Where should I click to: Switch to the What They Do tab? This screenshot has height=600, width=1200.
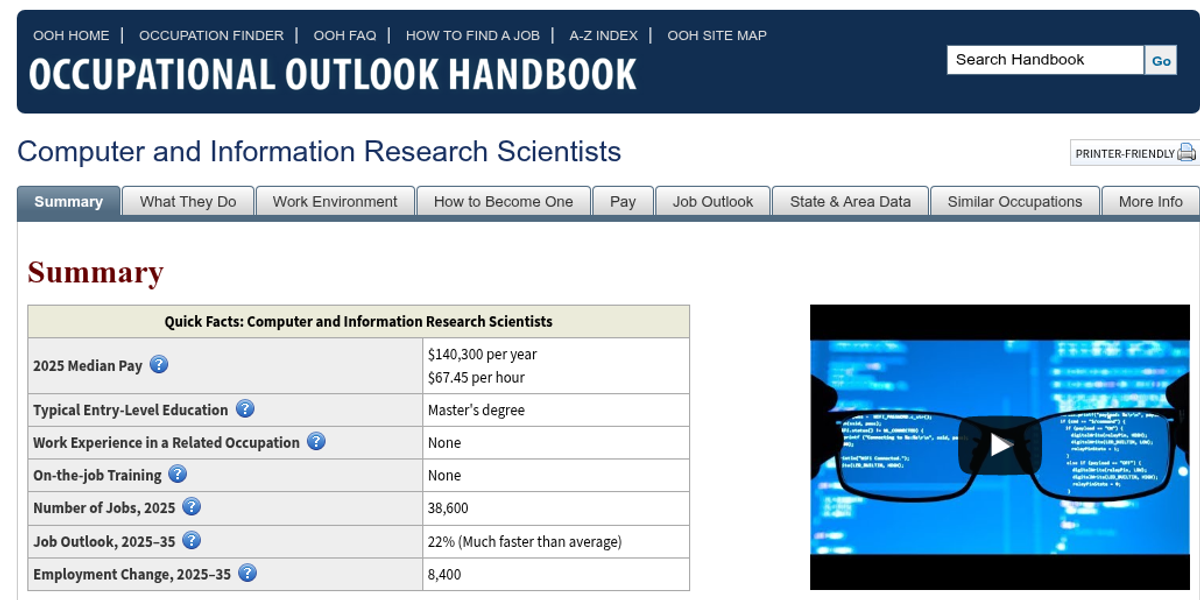(188, 201)
